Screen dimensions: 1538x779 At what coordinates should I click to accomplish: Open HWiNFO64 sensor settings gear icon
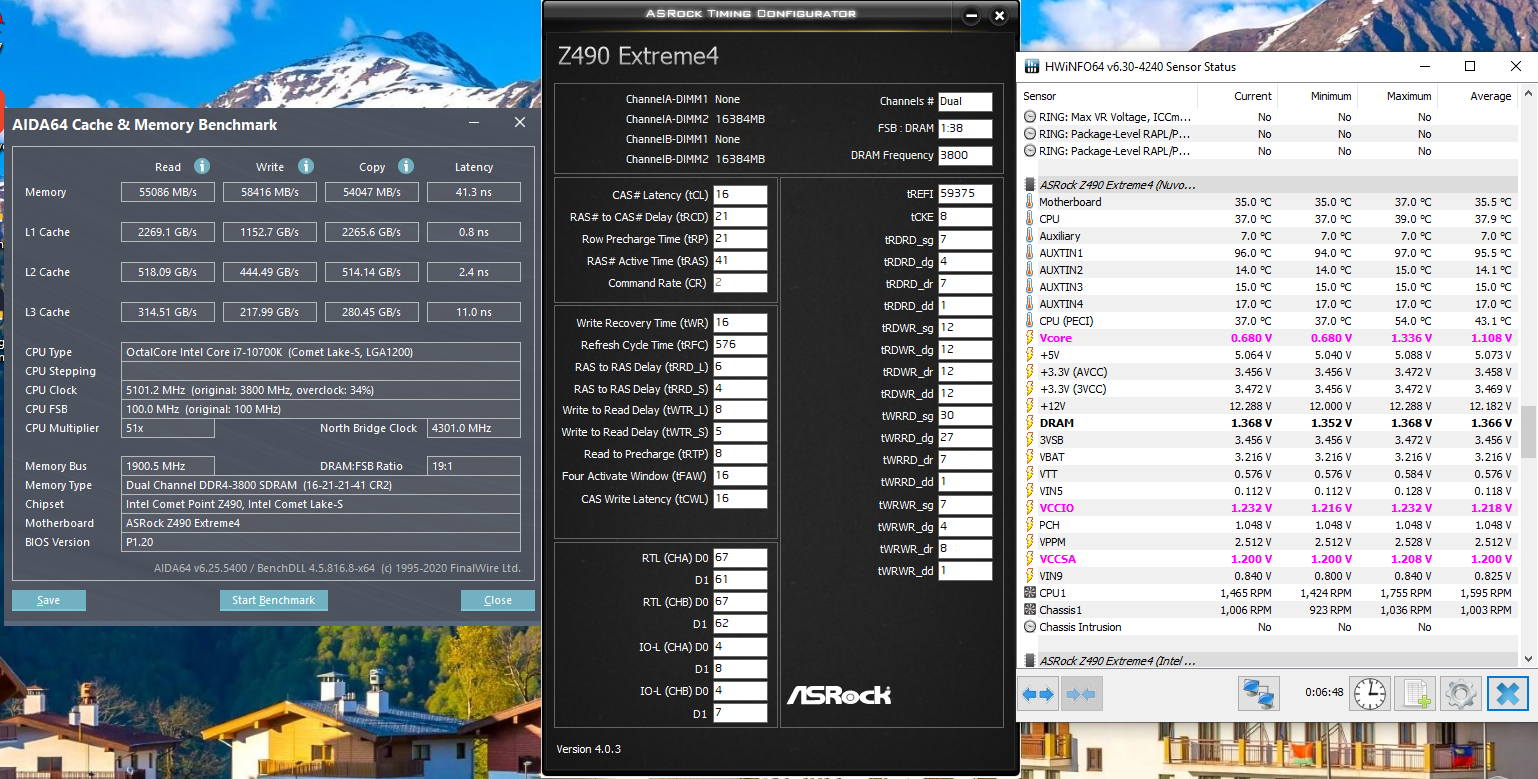pos(1461,693)
